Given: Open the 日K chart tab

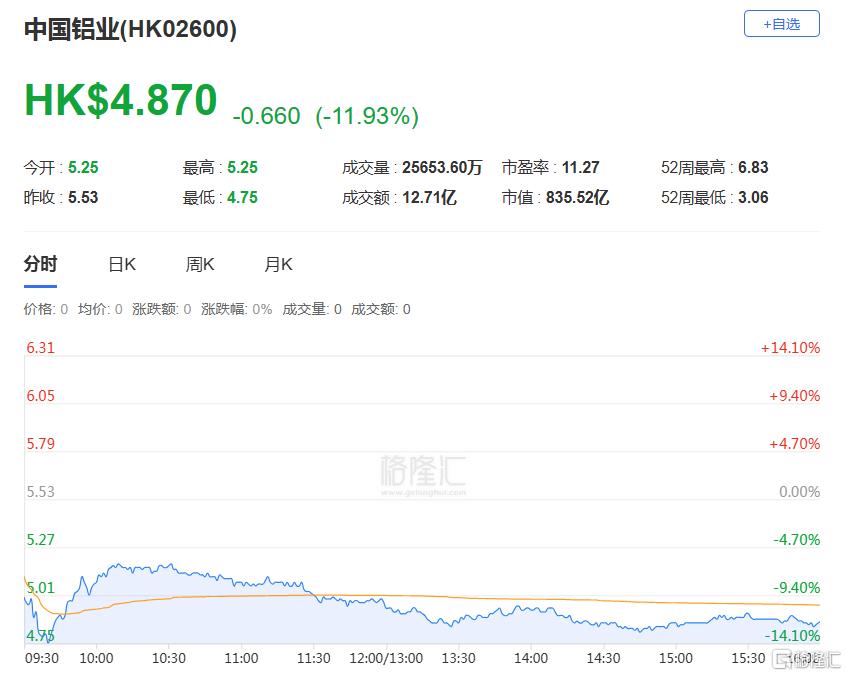Looking at the screenshot, I should pos(122,264).
